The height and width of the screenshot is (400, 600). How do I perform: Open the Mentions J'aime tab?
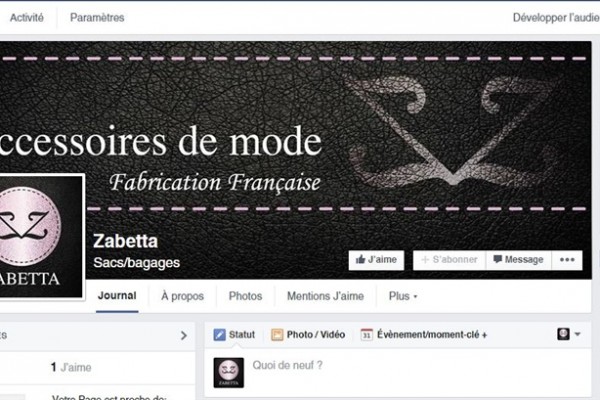[325, 296]
